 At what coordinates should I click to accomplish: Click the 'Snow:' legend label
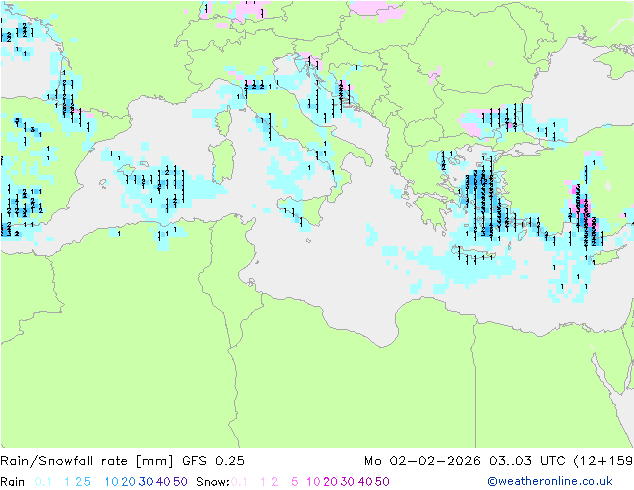tap(213, 482)
